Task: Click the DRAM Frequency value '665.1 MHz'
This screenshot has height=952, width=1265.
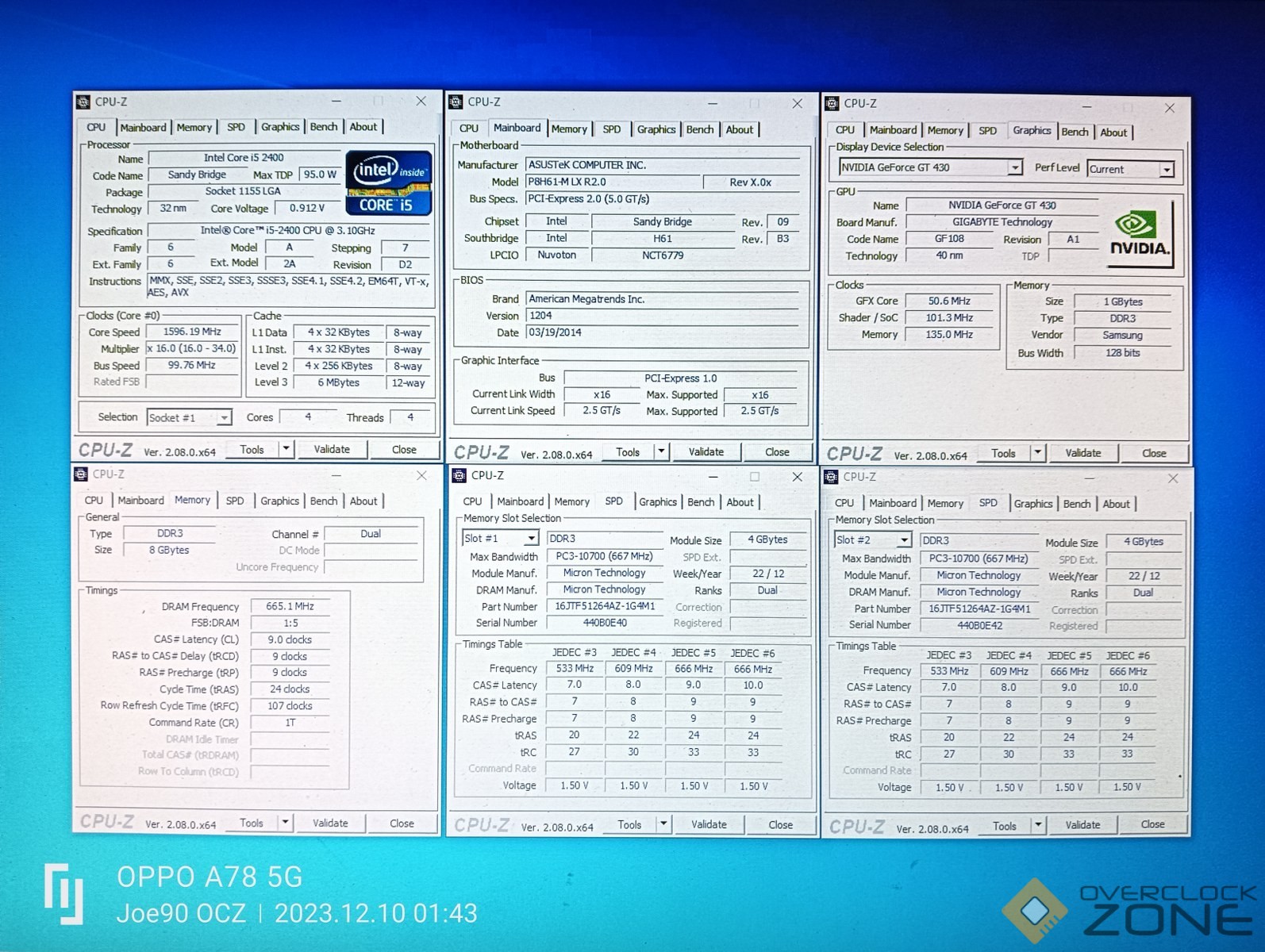Action: (290, 606)
